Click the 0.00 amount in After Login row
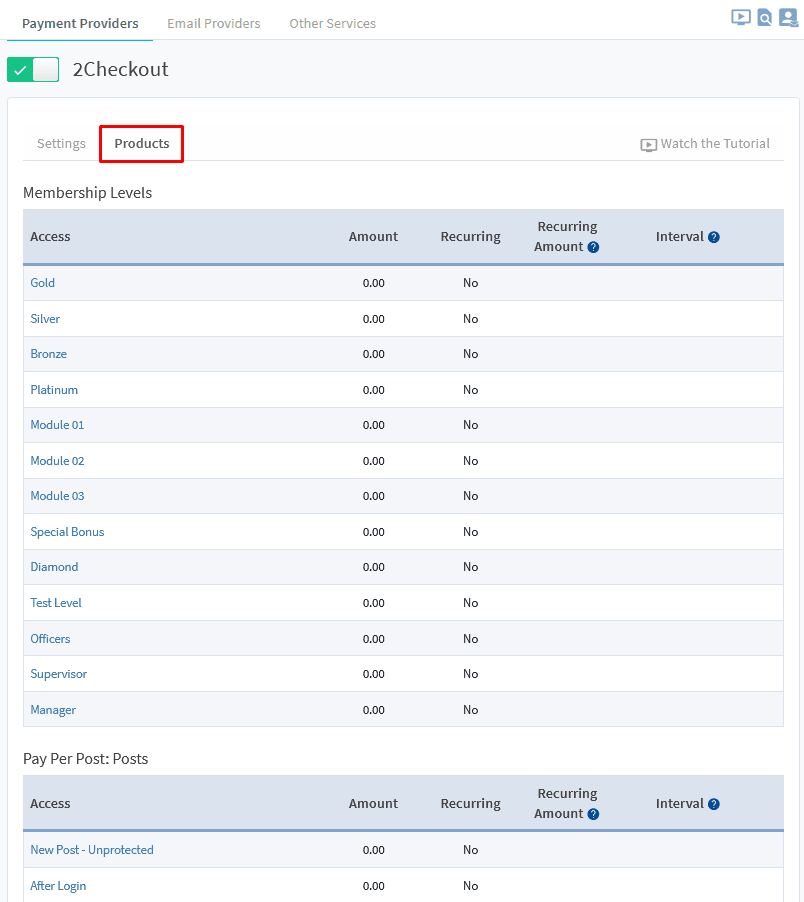The image size is (804, 902). point(374,886)
